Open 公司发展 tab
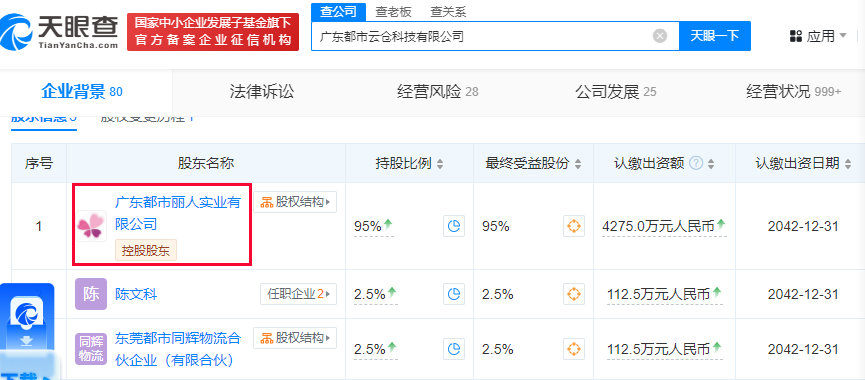 (616, 92)
